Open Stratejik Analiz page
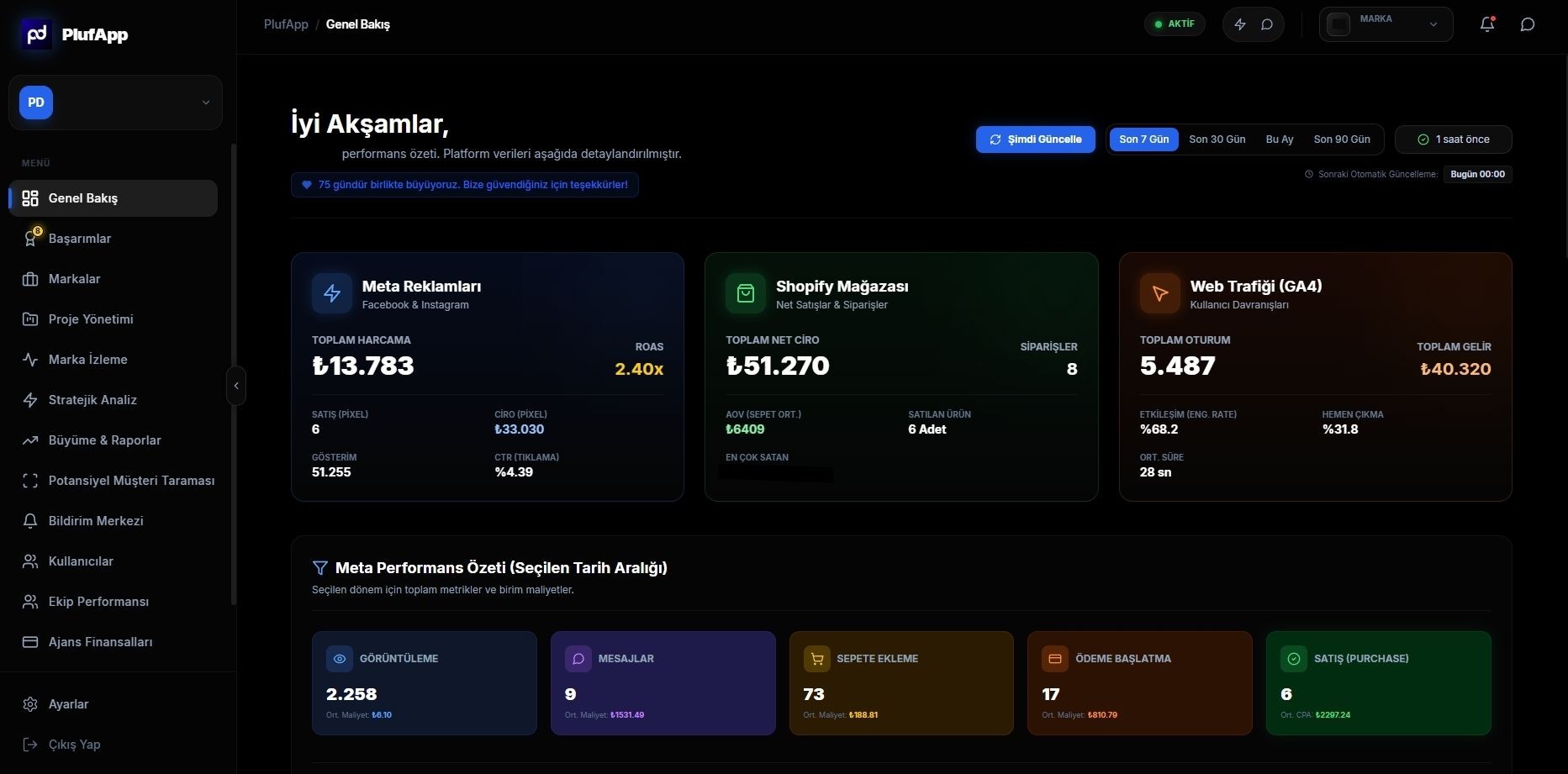This screenshot has width=1568, height=774. (113, 400)
